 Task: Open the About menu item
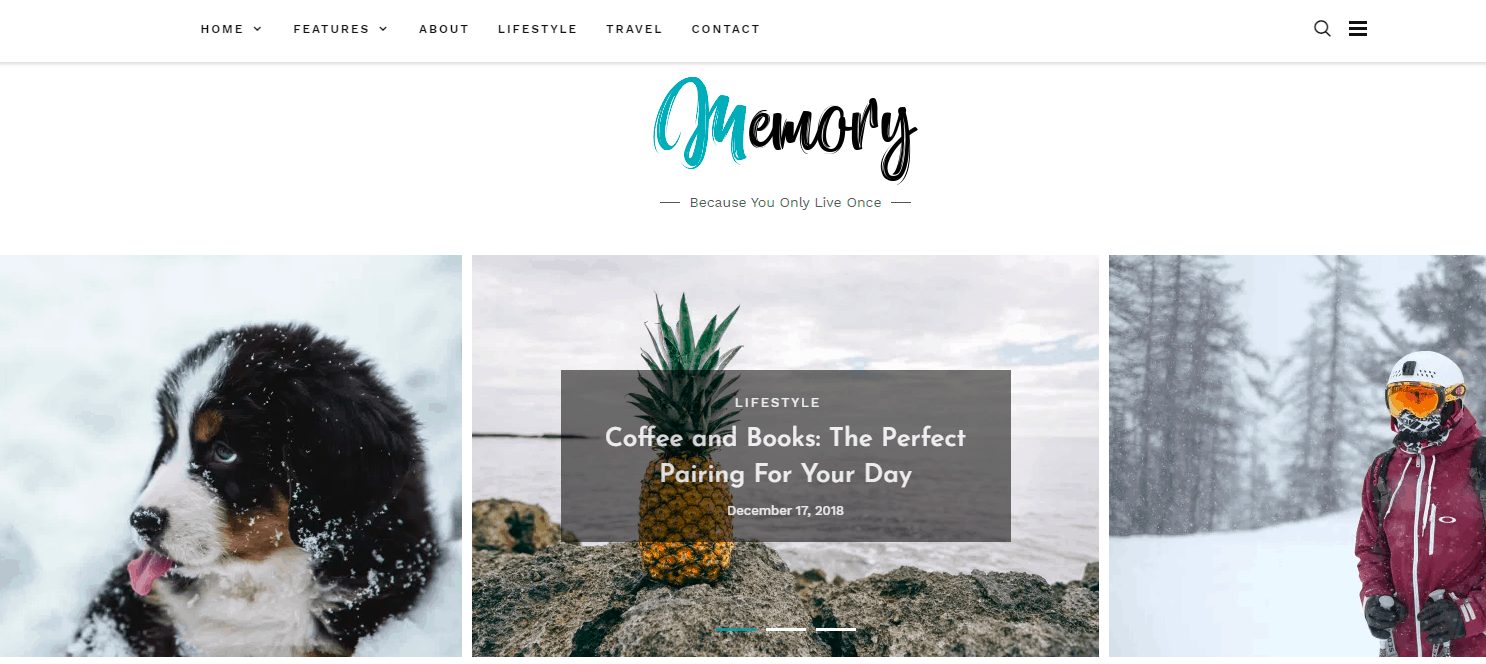click(444, 29)
